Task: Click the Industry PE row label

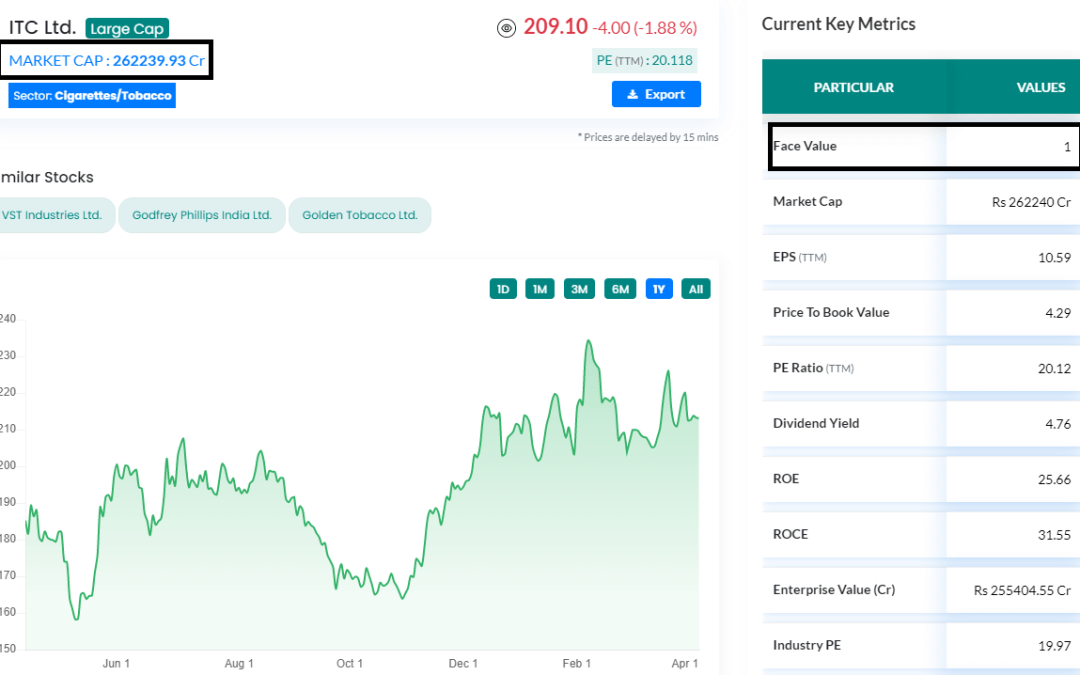Action: pos(807,645)
